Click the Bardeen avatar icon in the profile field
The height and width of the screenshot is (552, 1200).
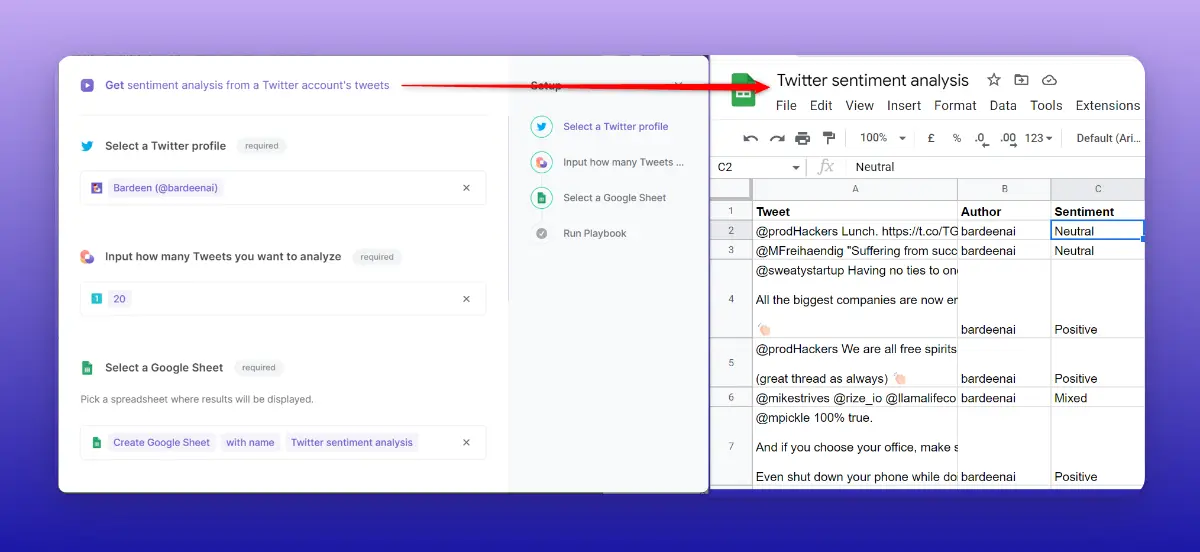pyautogui.click(x=97, y=188)
